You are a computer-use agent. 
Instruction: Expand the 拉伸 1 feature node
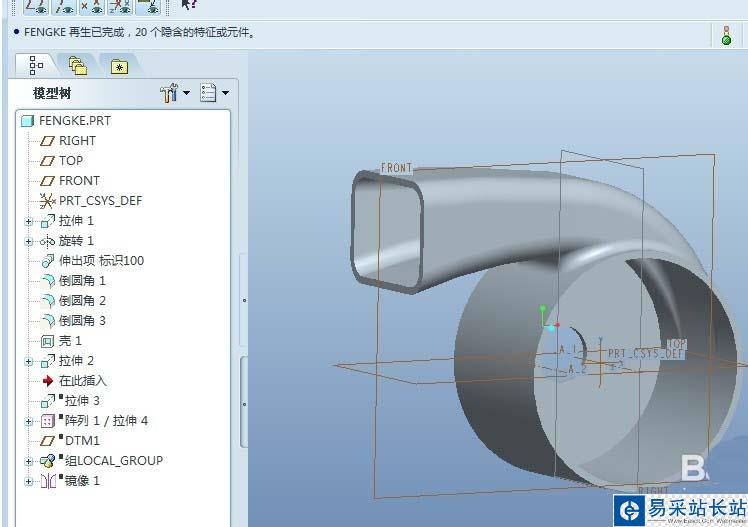(x=29, y=222)
